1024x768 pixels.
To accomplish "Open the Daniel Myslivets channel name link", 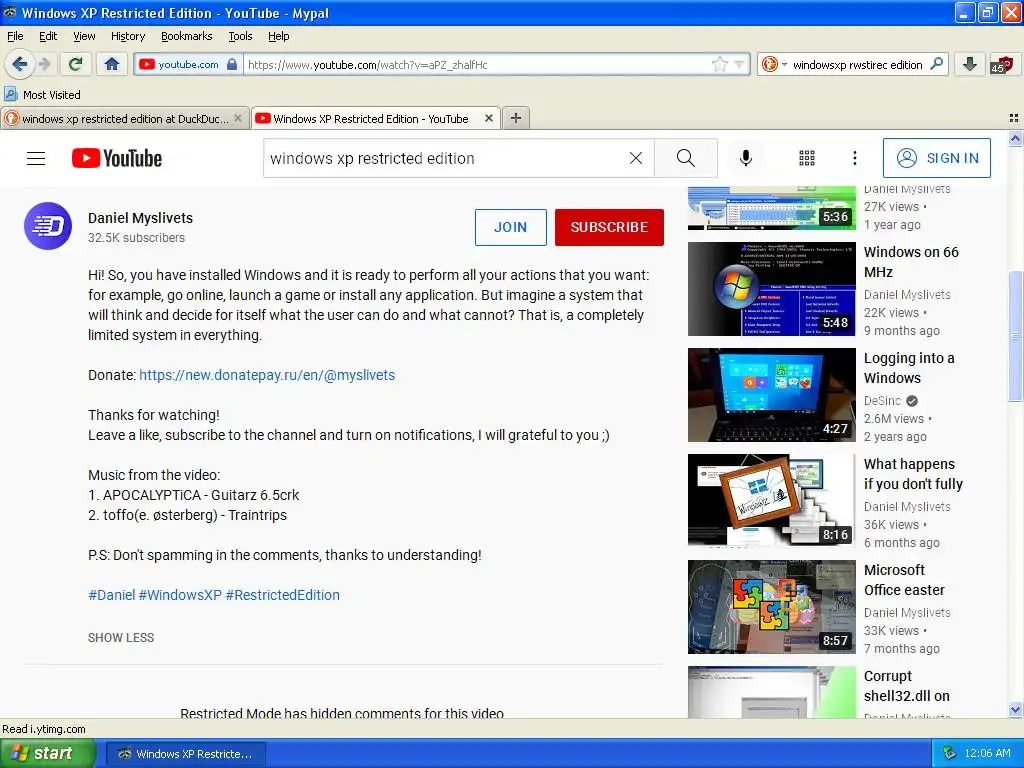I will point(140,218).
